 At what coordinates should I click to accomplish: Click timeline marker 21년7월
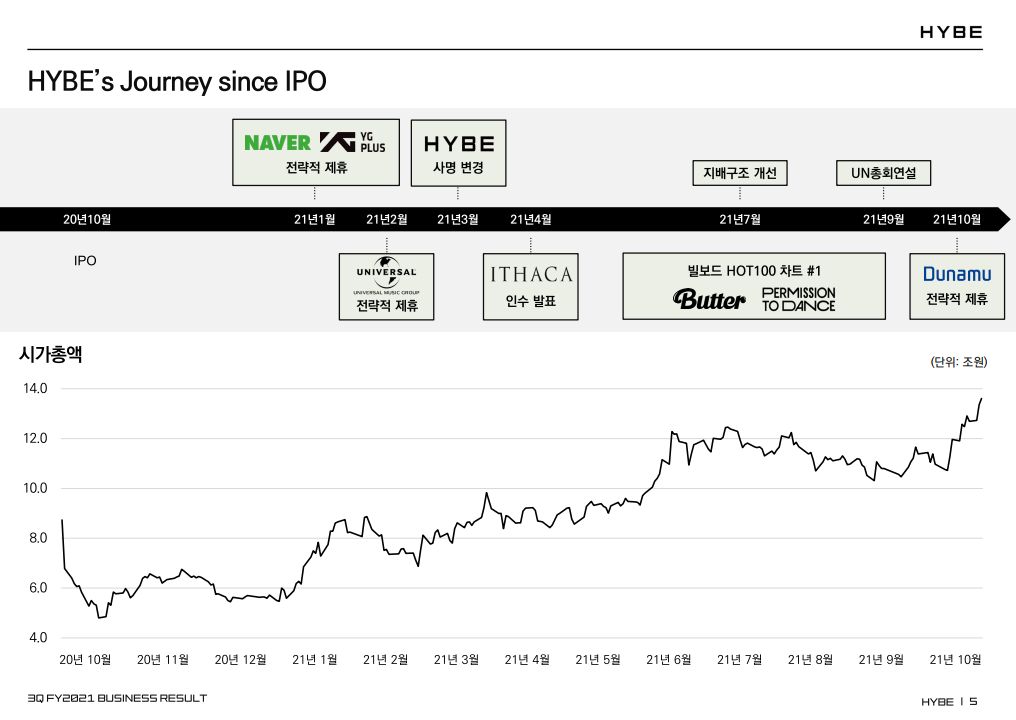pyautogui.click(x=740, y=219)
